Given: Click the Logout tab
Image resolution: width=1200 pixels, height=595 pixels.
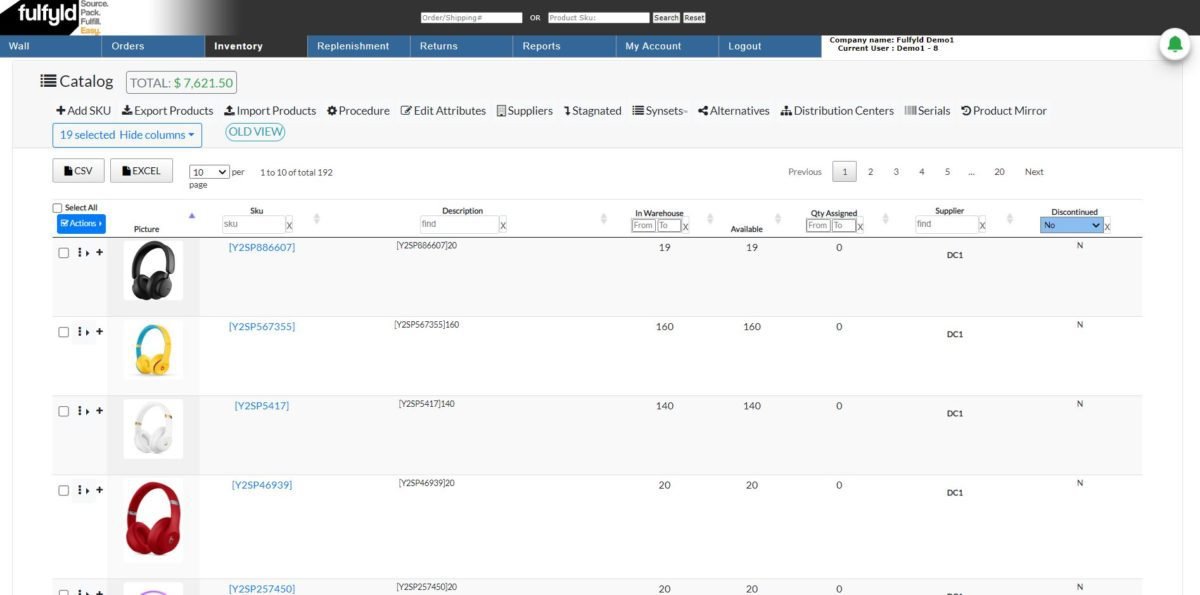Looking at the screenshot, I should click(x=770, y=46).
